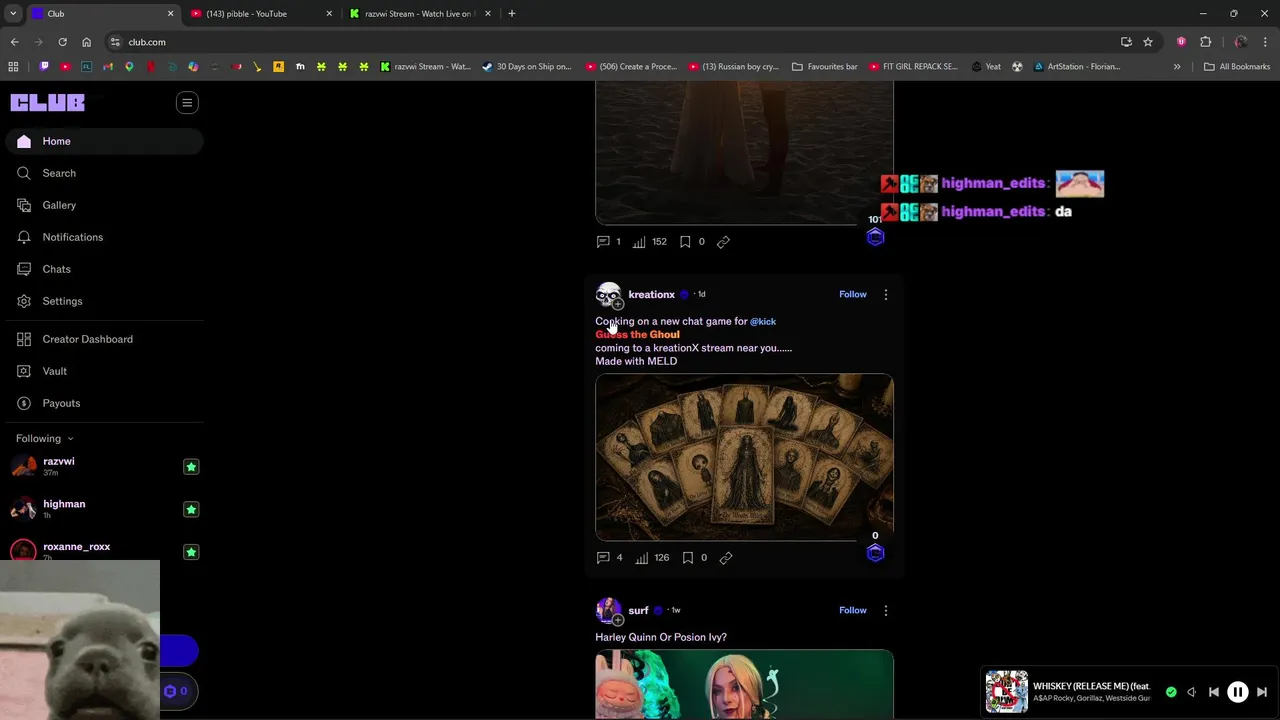Open kreationx username link
The width and height of the screenshot is (1280, 720).
point(651,295)
